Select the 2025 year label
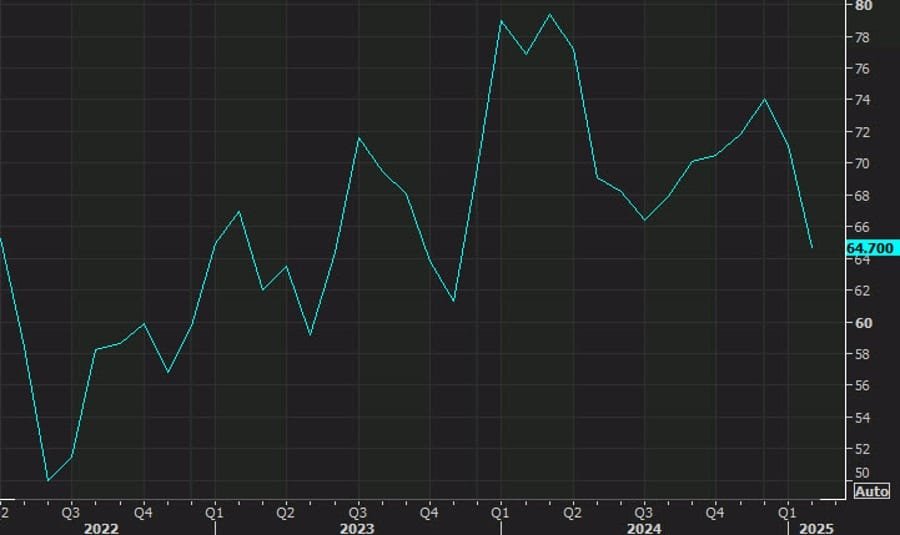The image size is (900, 535). click(816, 526)
